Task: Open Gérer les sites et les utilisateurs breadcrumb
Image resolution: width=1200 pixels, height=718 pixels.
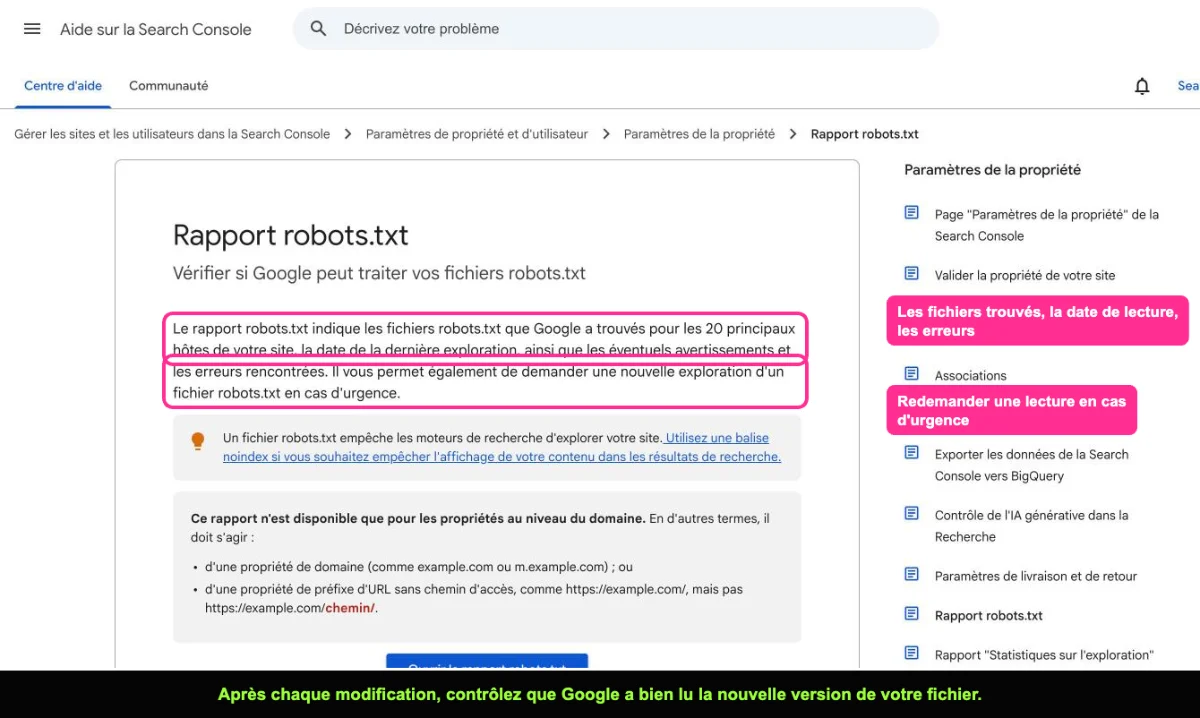Action: [x=172, y=134]
